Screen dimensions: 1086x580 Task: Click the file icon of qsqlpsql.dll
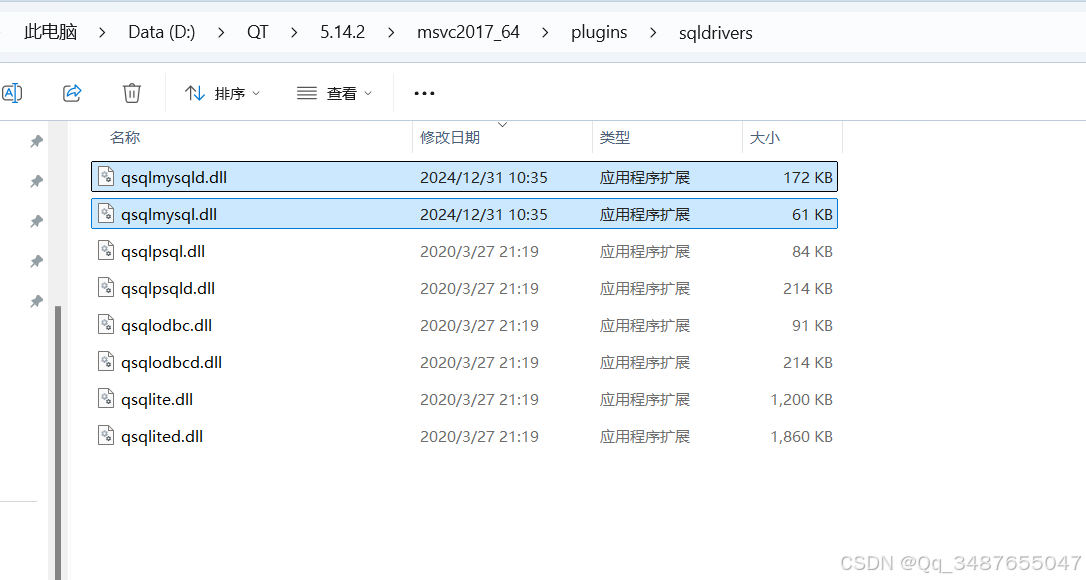pyautogui.click(x=106, y=250)
